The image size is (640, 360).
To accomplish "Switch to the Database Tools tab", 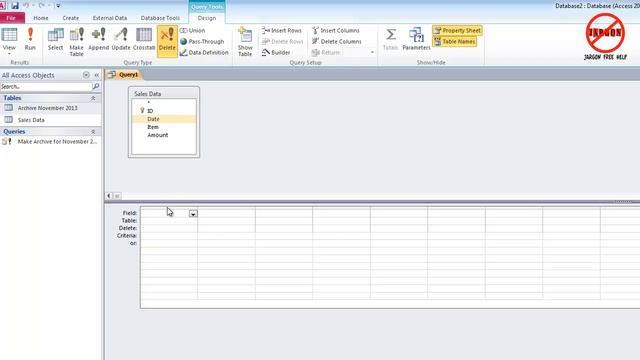I will tap(160, 18).
